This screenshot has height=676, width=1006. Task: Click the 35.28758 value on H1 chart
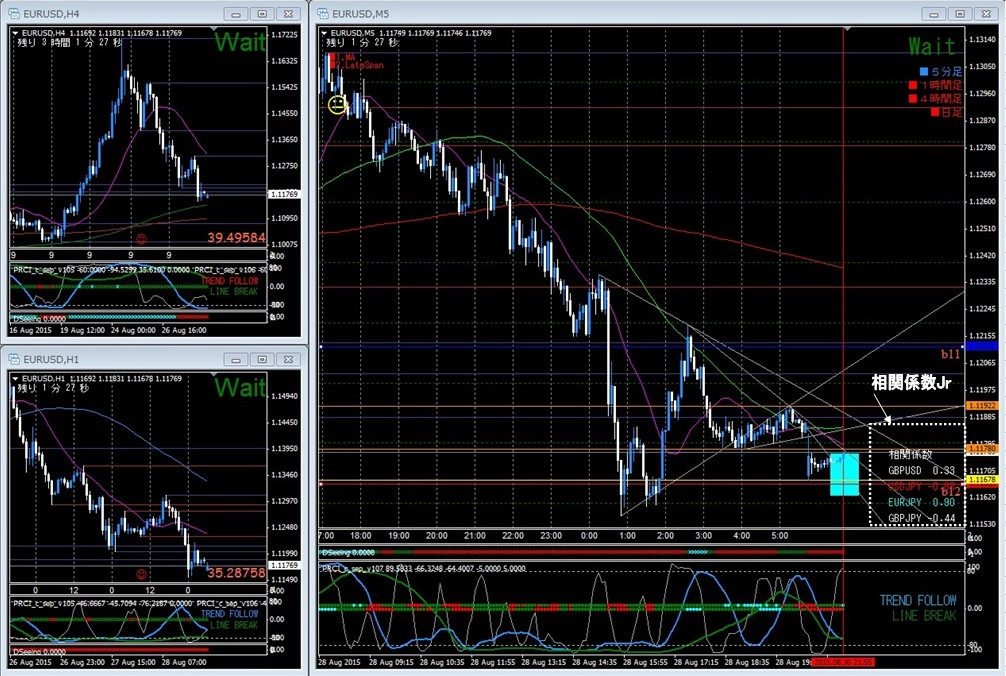click(x=236, y=573)
